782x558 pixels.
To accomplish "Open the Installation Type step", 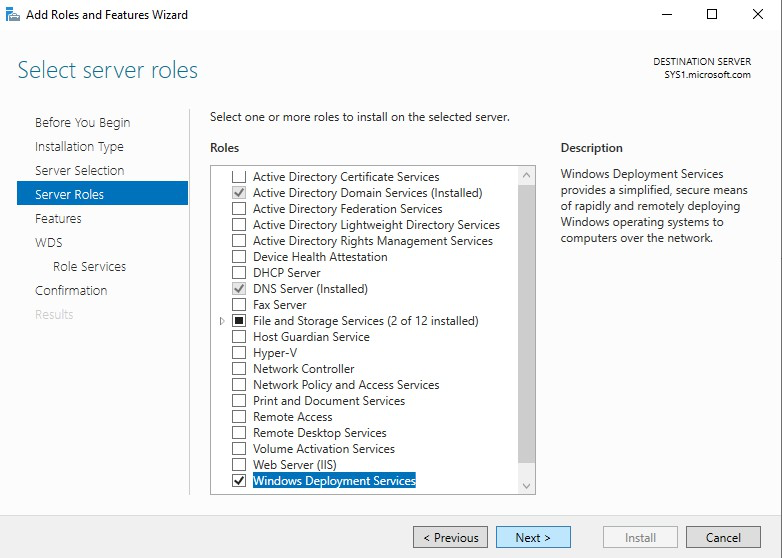I will point(79,146).
